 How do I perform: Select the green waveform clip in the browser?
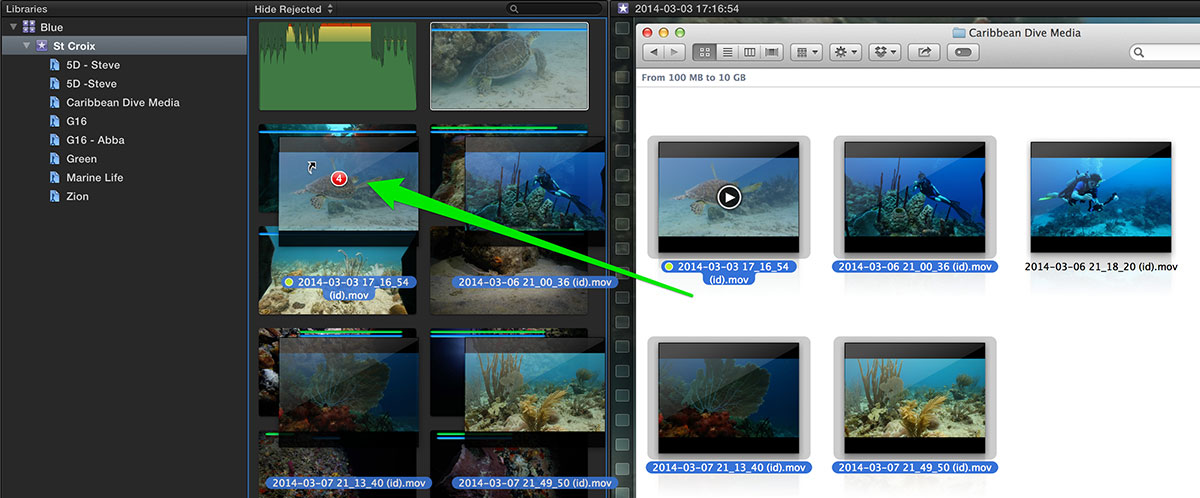click(337, 65)
